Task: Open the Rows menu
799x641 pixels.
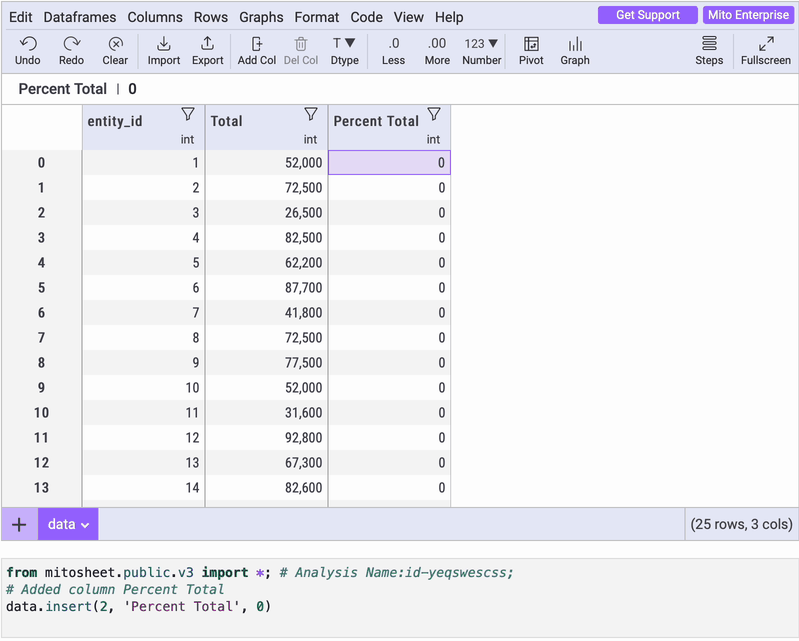Action: click(210, 17)
